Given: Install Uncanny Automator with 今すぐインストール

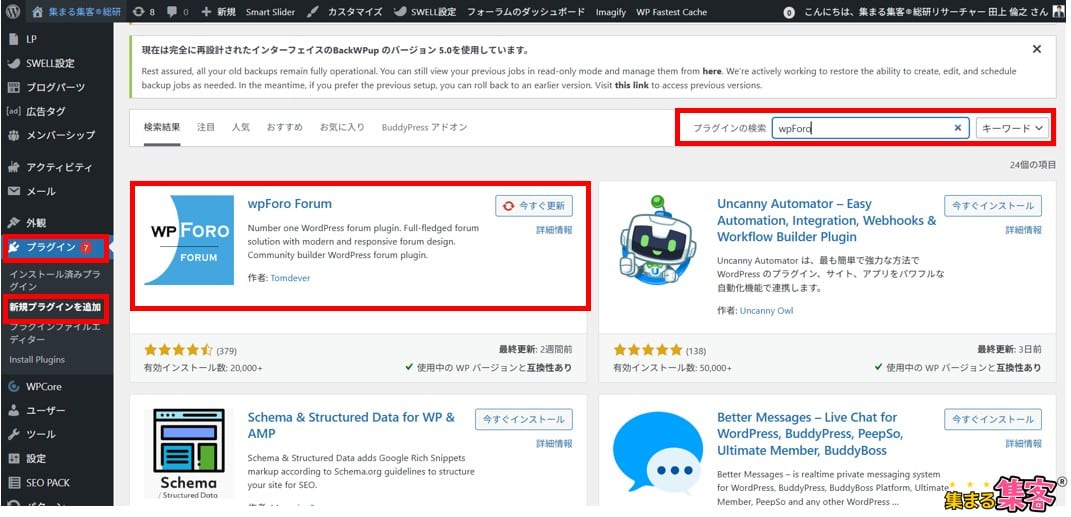Looking at the screenshot, I should [993, 206].
